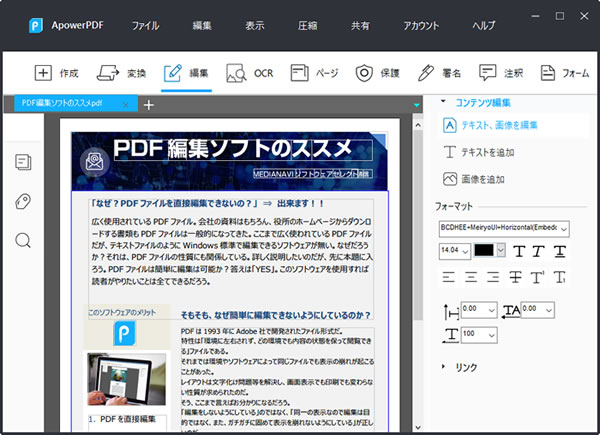Viewport: 600px width, 435px height.
Task: Click the document scrollbar down arrow
Action: point(418,427)
